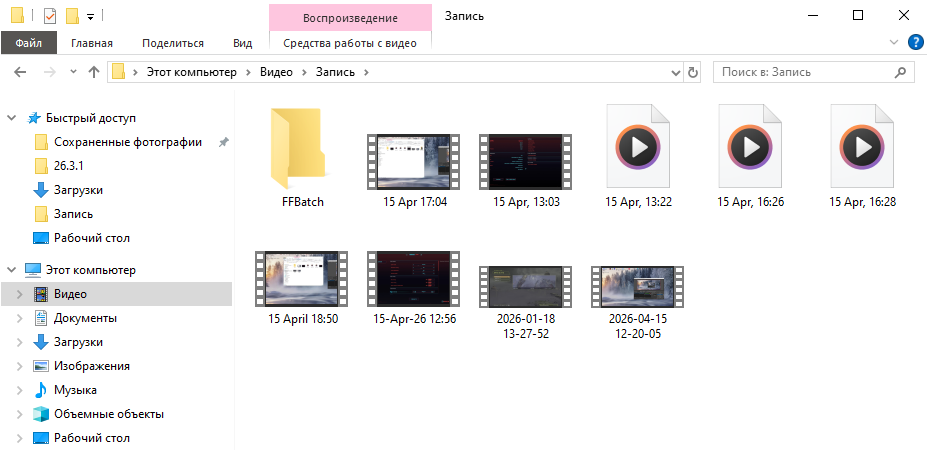Select the media file icon 15 Apr, 16:26
Viewport: 928px width, 450px height.
tap(750, 146)
